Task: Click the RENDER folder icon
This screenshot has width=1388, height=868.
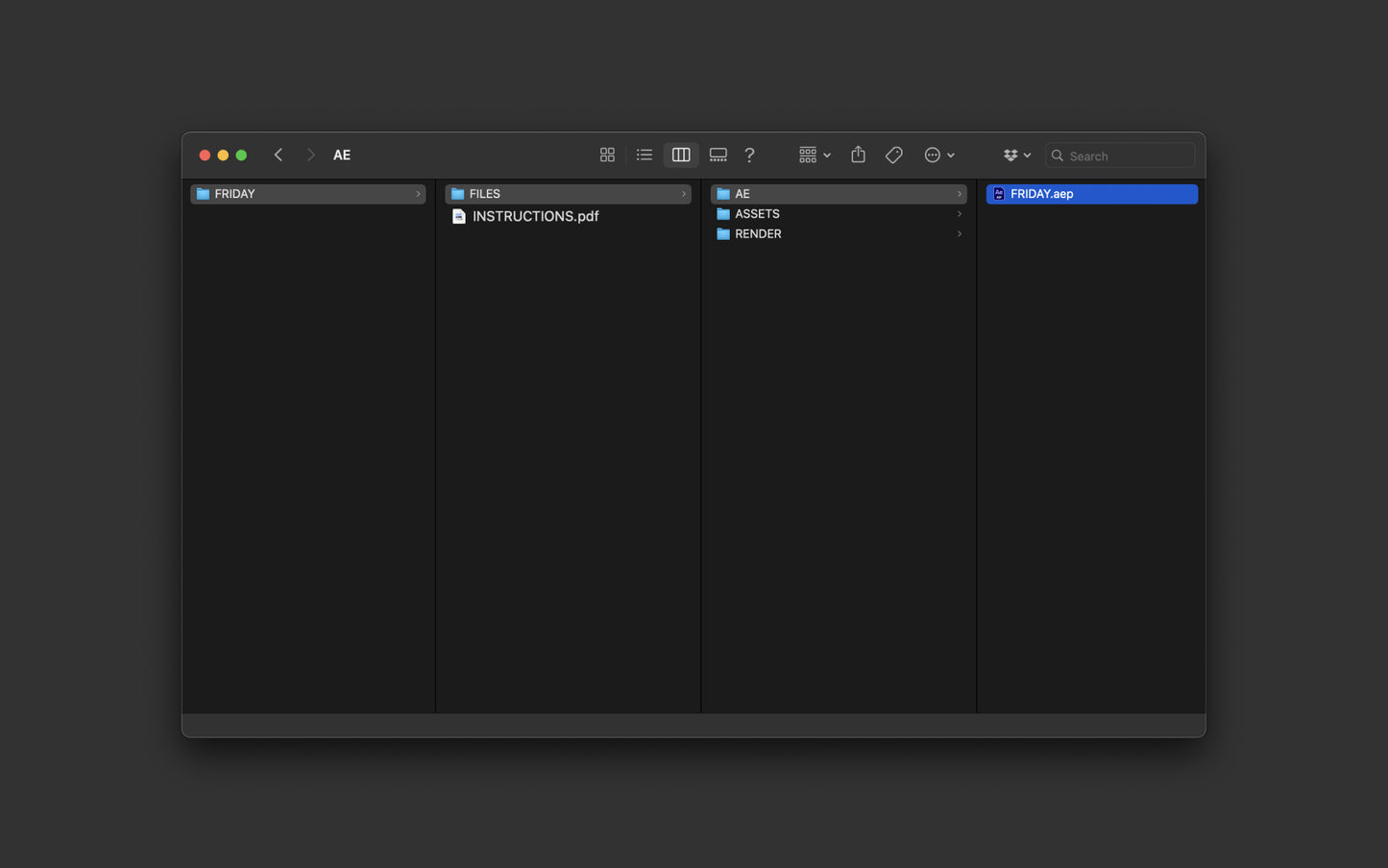Action: [x=723, y=234]
